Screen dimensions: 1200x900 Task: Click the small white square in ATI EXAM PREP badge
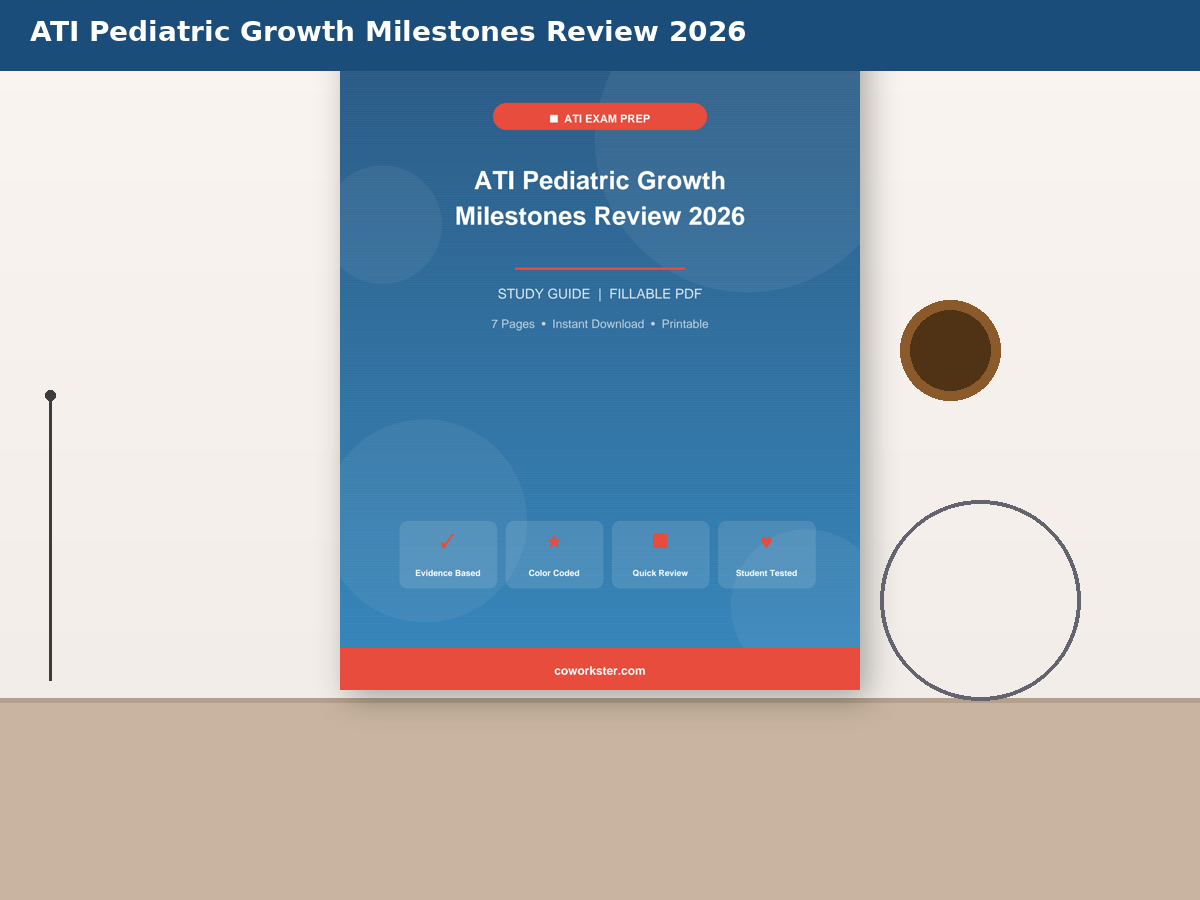[x=554, y=119]
